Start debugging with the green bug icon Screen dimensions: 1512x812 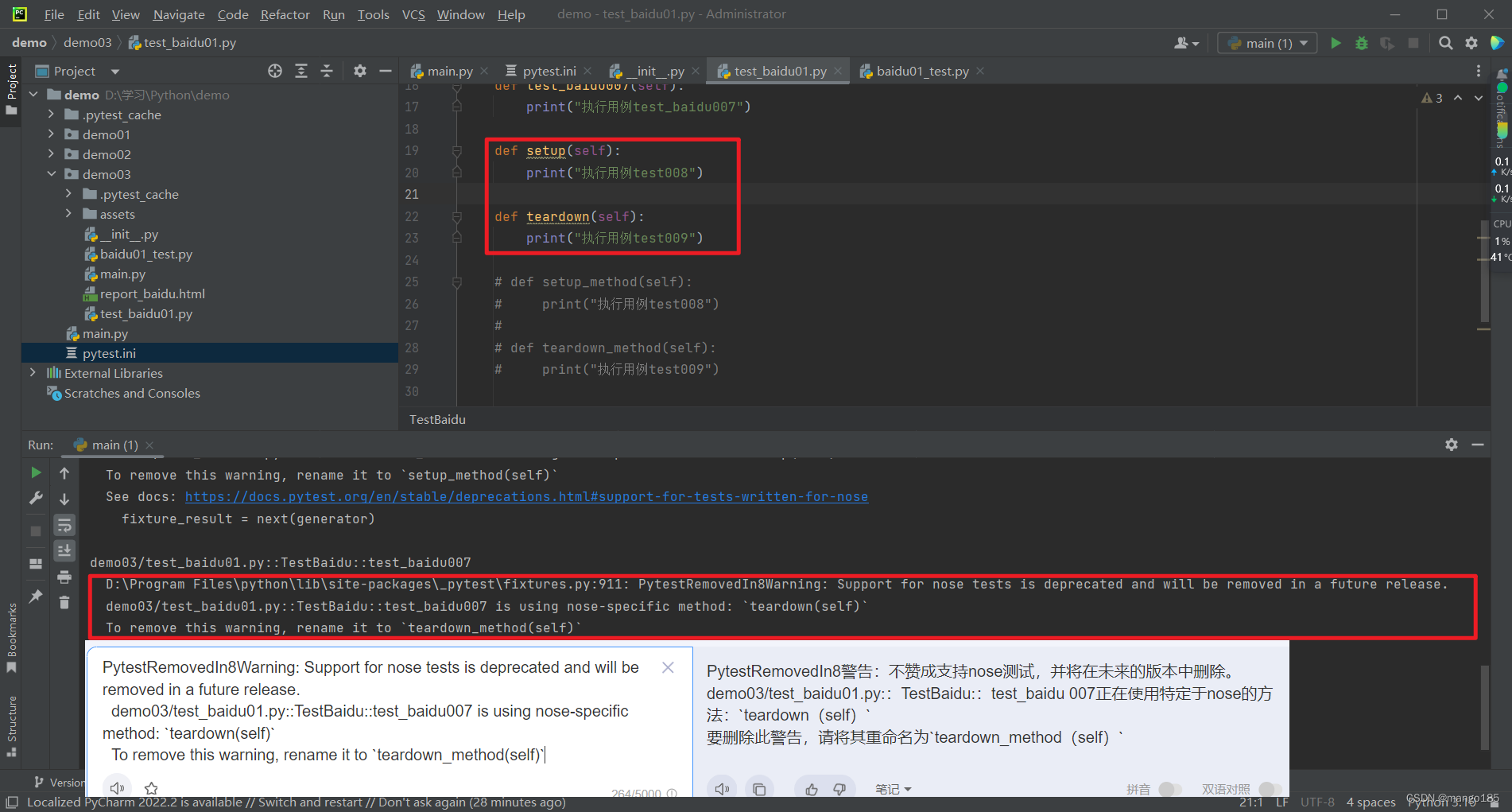(1362, 43)
